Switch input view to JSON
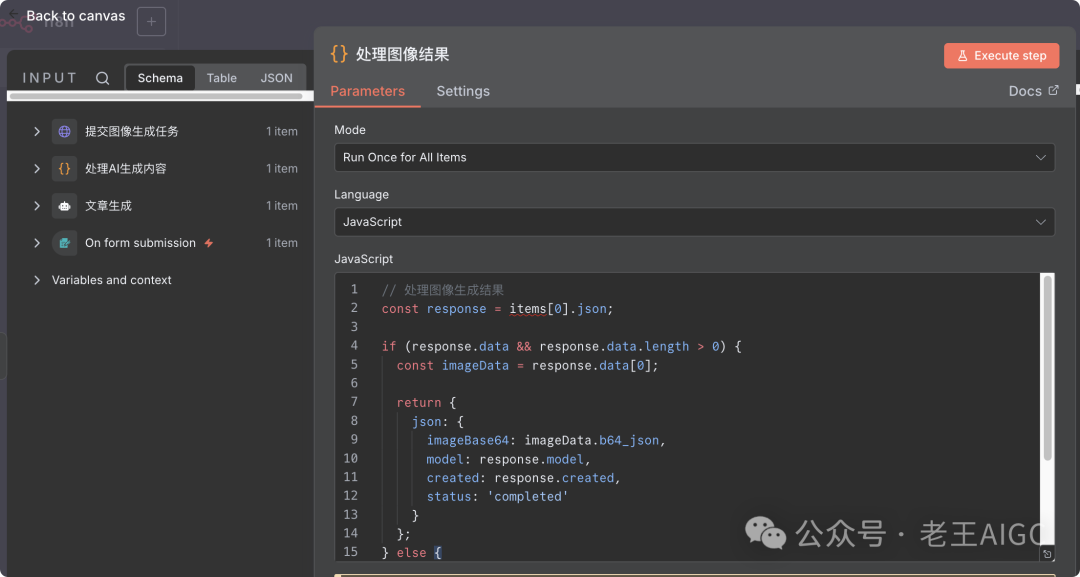The width and height of the screenshot is (1080, 577). coord(276,78)
